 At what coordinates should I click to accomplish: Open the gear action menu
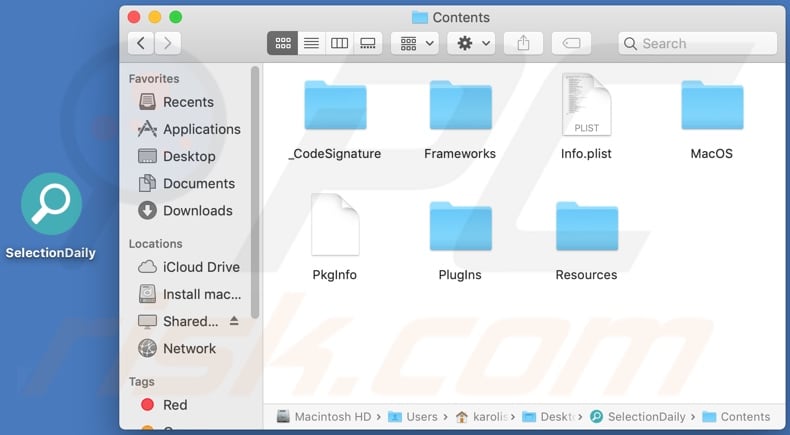472,43
